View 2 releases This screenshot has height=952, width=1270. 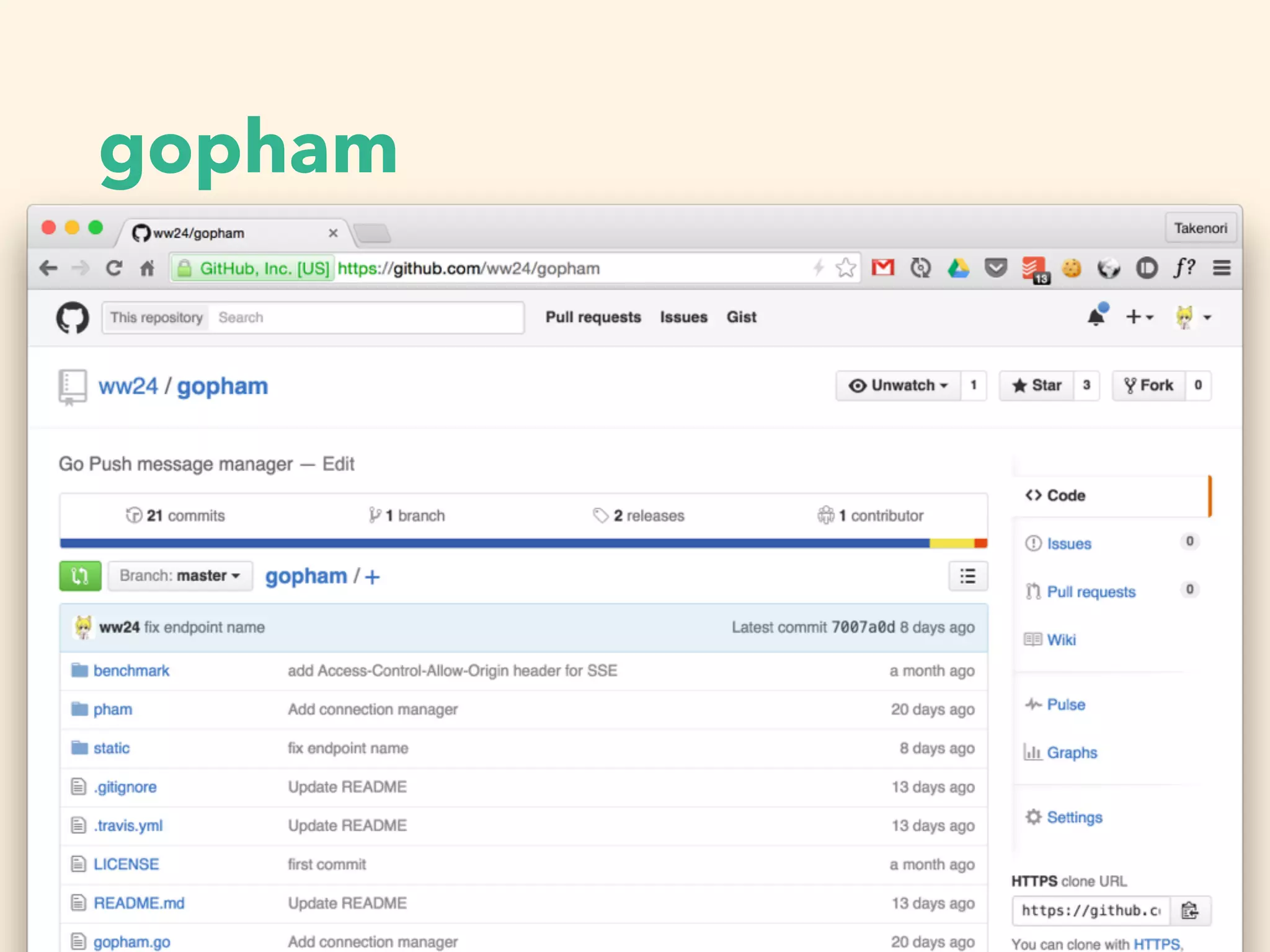pyautogui.click(x=639, y=516)
